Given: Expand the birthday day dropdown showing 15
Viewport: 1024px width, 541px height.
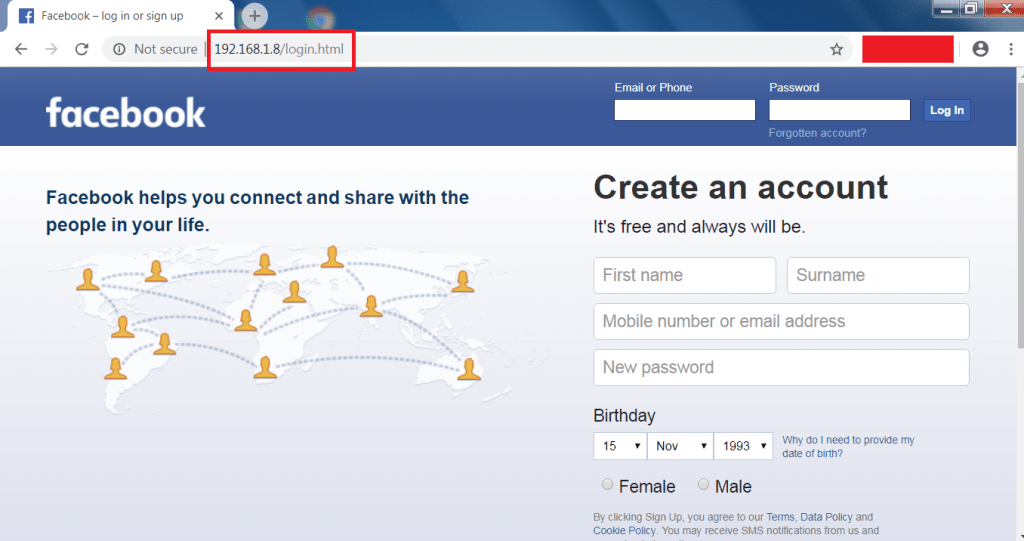Looking at the screenshot, I should (620, 446).
